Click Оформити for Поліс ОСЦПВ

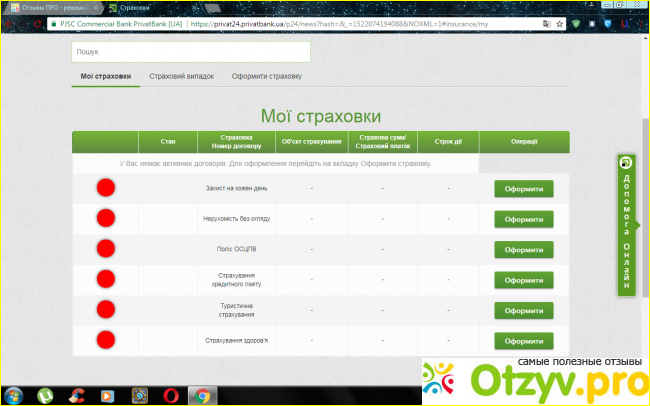[523, 249]
